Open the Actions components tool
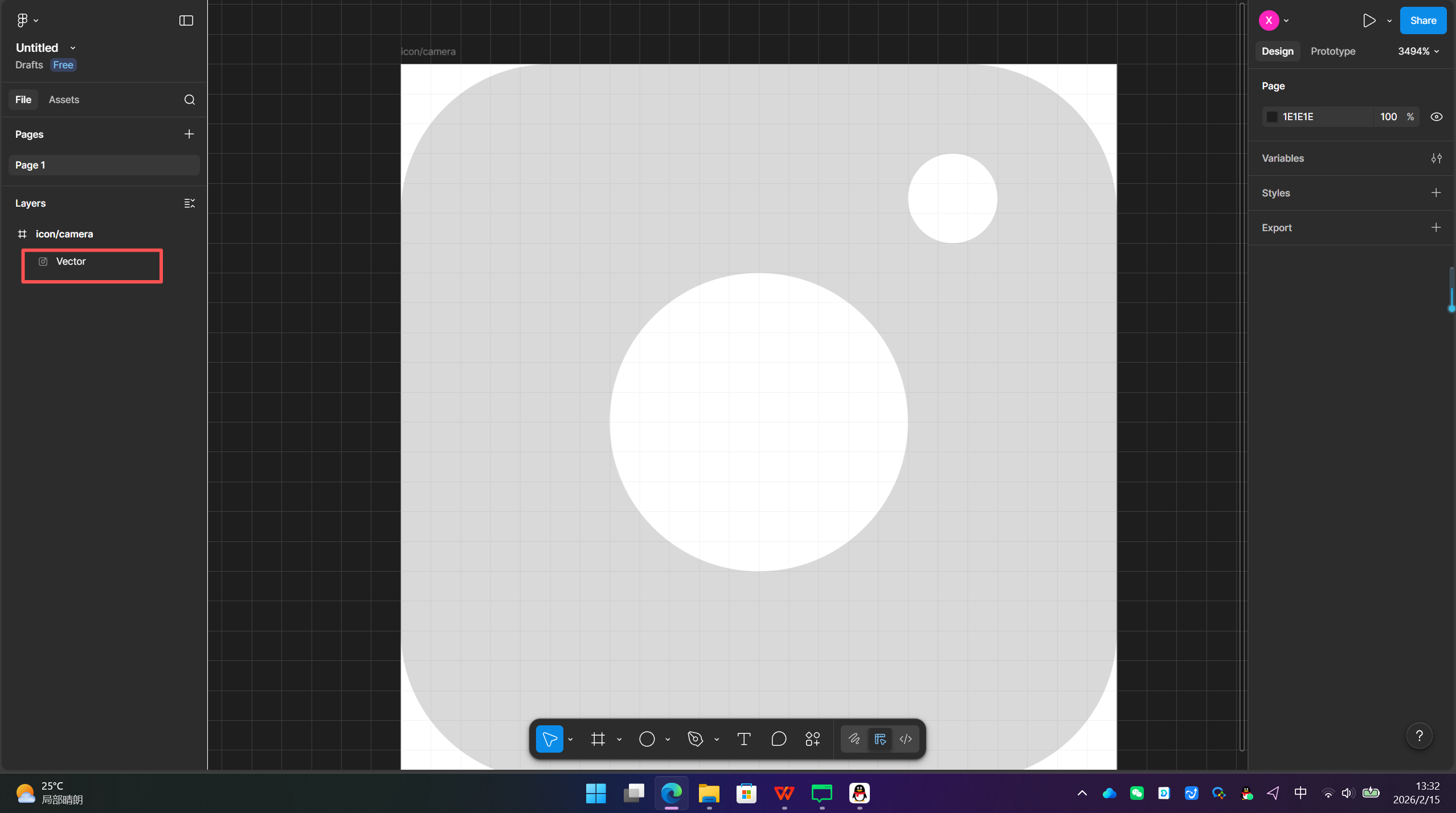 click(812, 739)
